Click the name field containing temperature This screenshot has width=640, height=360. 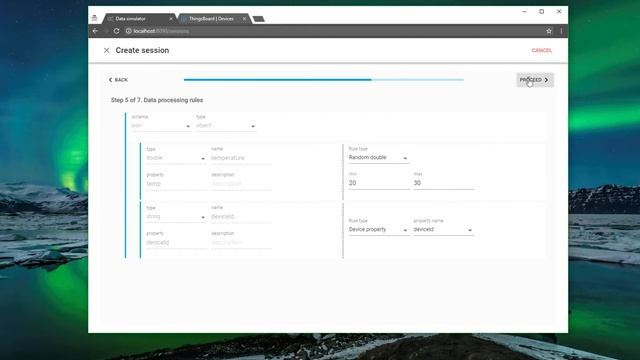(x=241, y=158)
